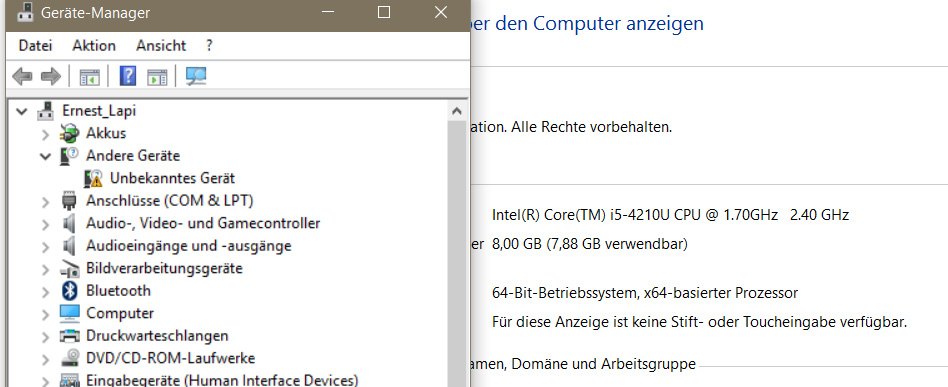The width and height of the screenshot is (948, 387).
Task: Click the Audioeingänge und -ausgänge speaker icon
Action: point(70,246)
